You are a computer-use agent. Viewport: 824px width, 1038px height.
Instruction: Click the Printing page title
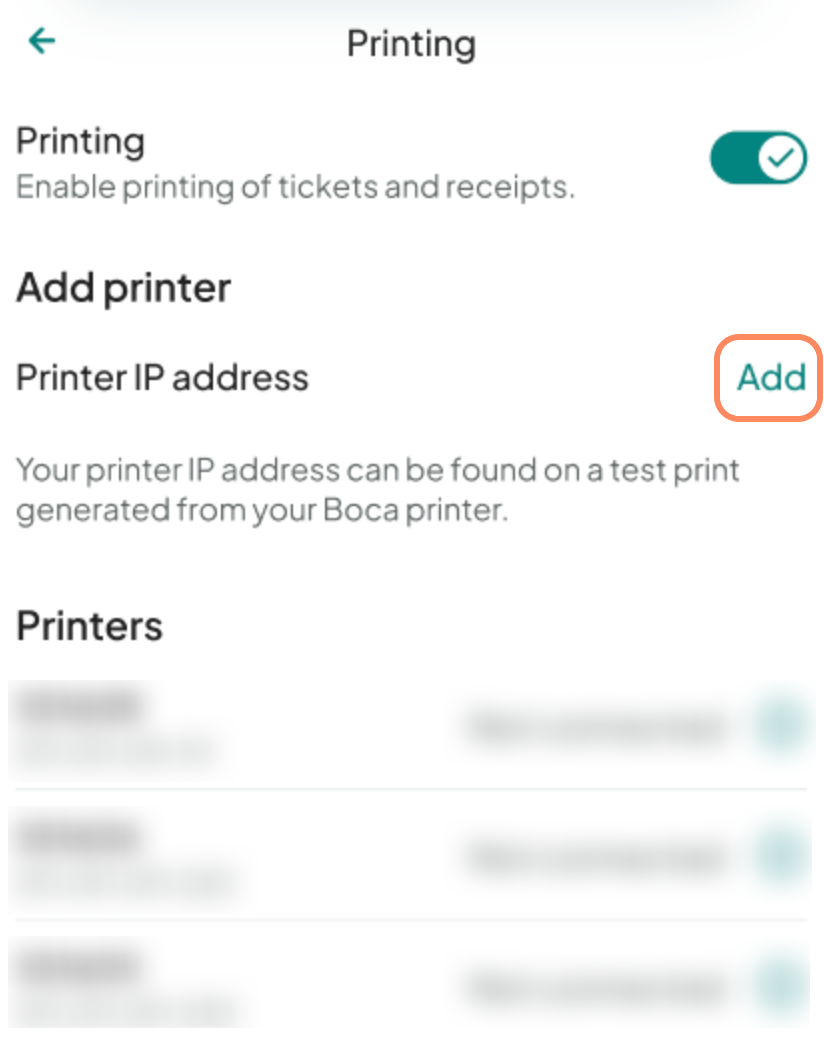click(x=411, y=44)
